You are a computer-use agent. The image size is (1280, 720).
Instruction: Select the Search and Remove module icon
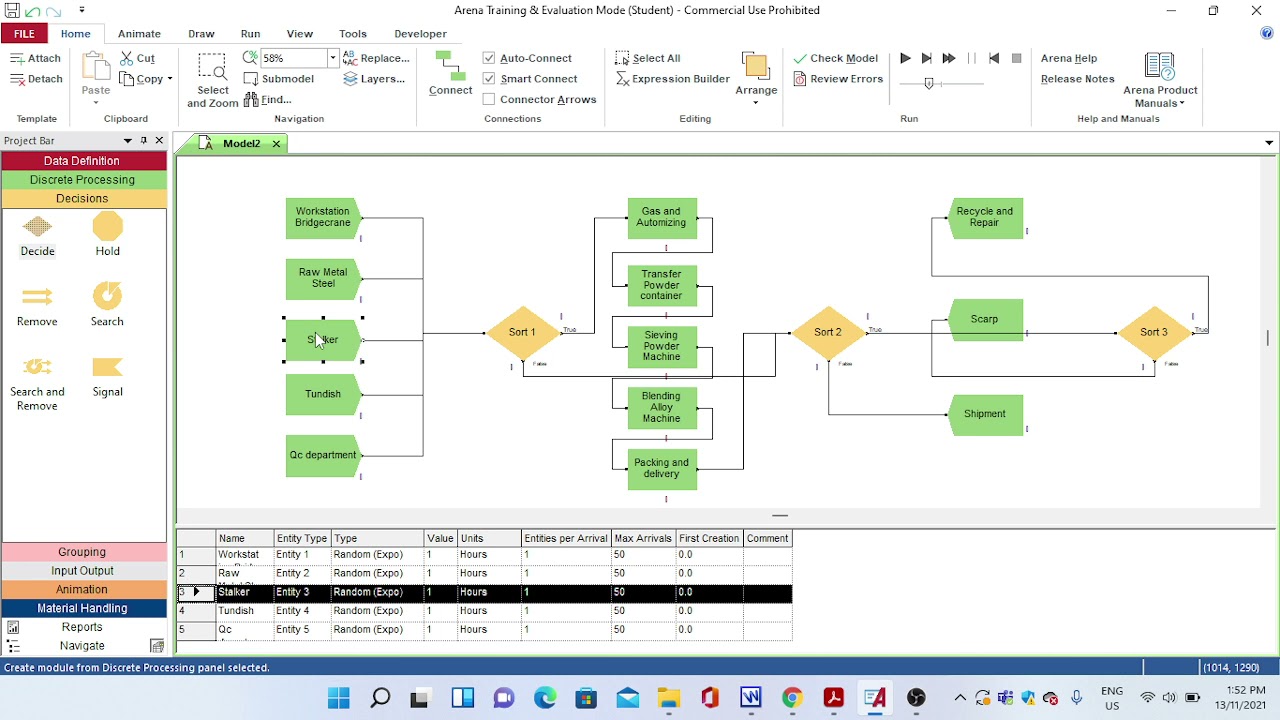tap(37, 367)
